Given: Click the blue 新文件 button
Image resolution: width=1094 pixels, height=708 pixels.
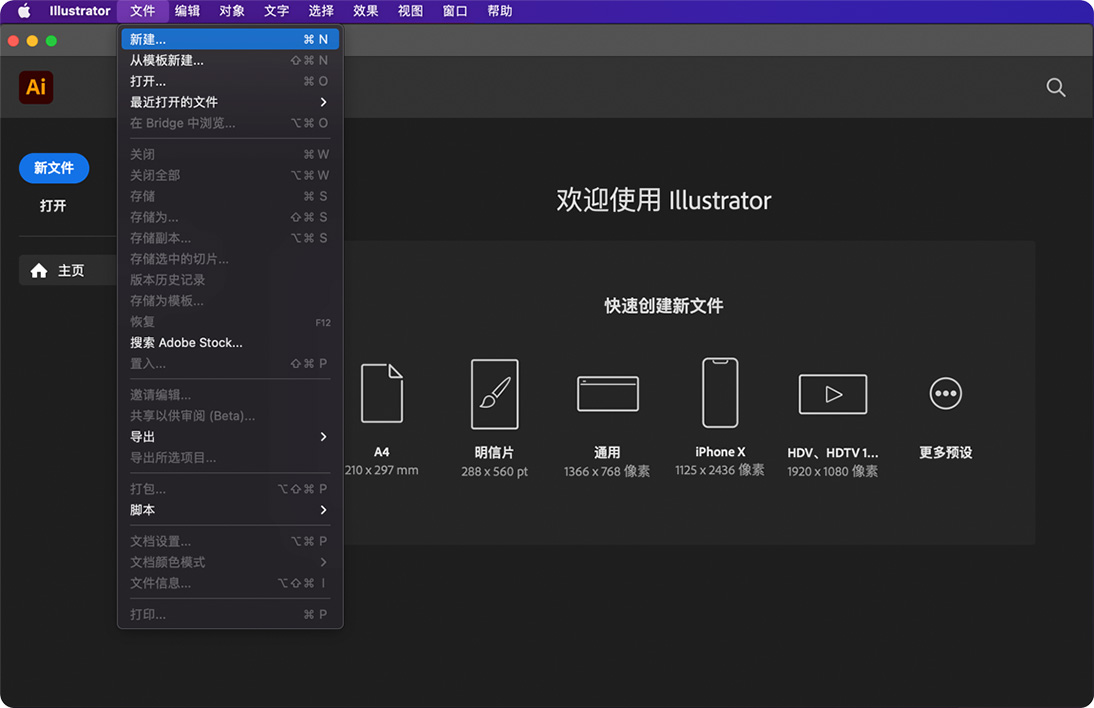Looking at the screenshot, I should coord(54,168).
